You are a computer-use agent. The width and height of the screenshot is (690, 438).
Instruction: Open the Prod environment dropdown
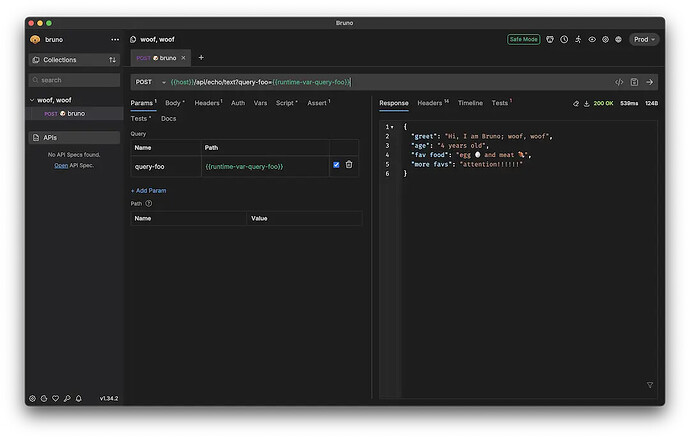(644, 40)
